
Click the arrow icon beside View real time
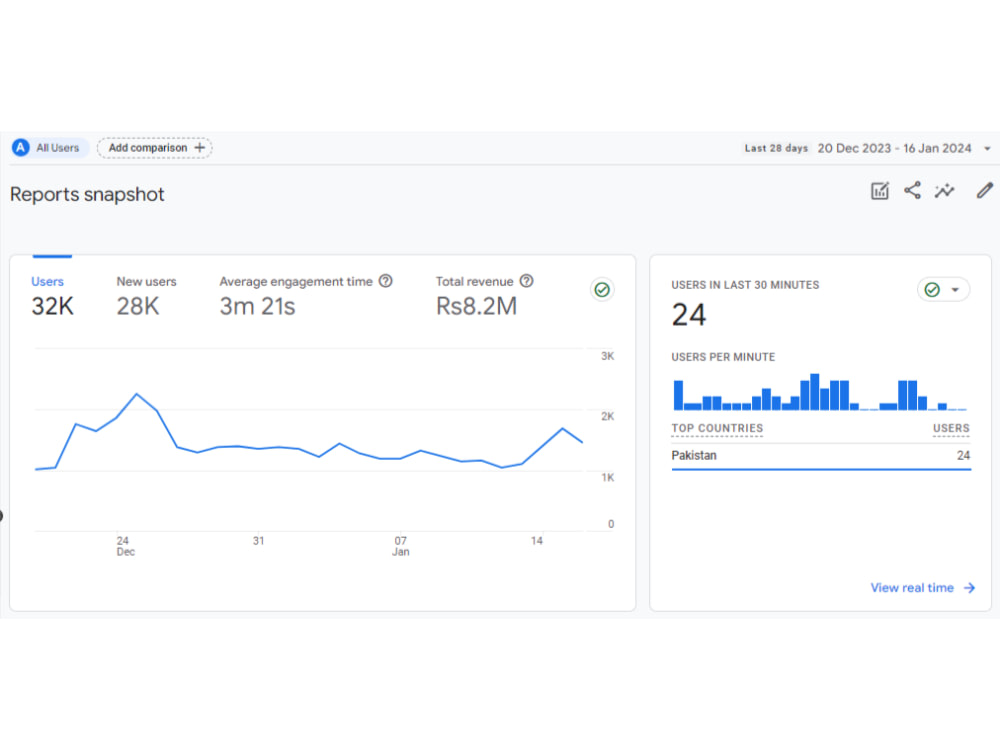[x=969, y=588]
